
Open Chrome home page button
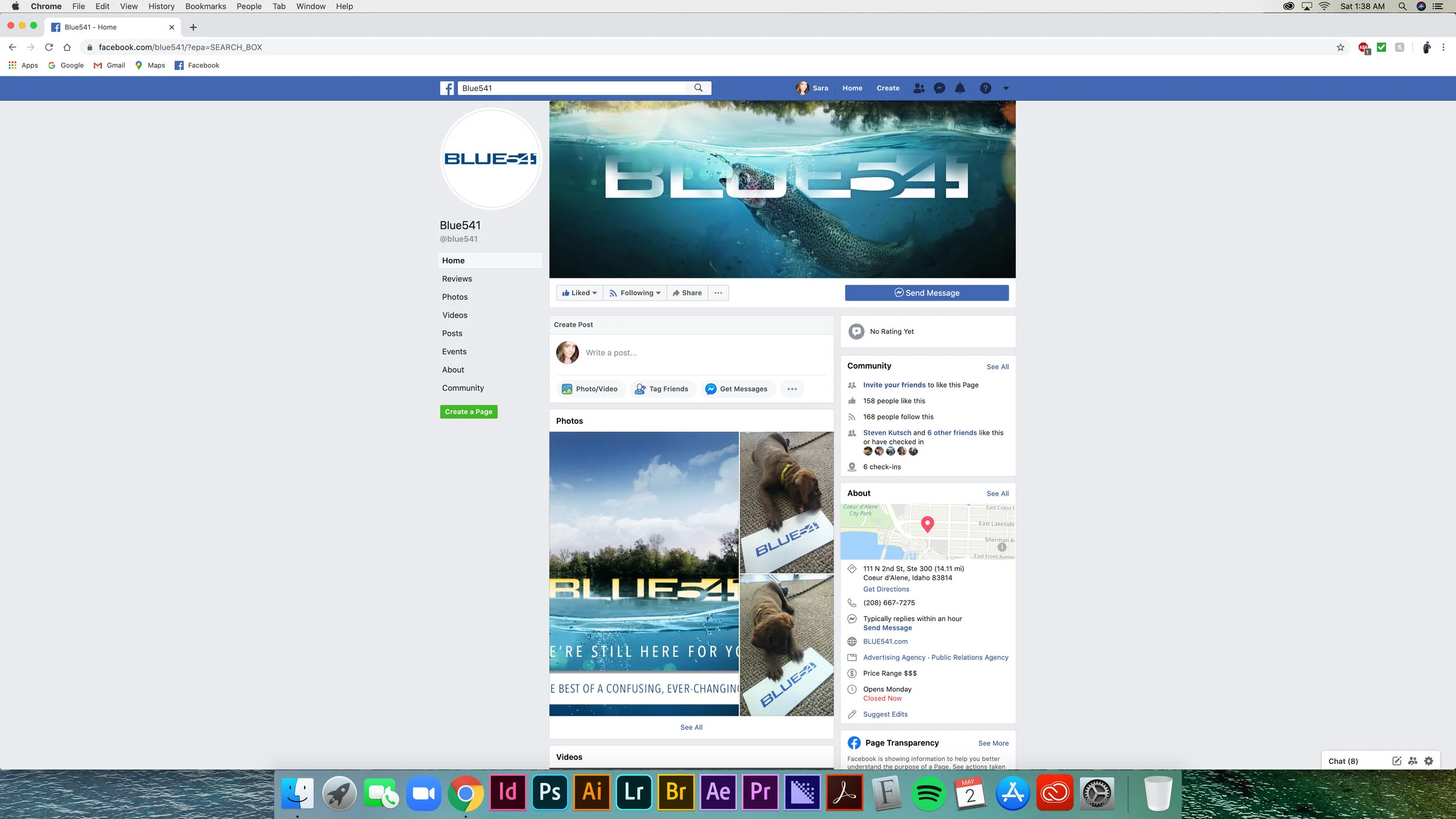(67, 47)
